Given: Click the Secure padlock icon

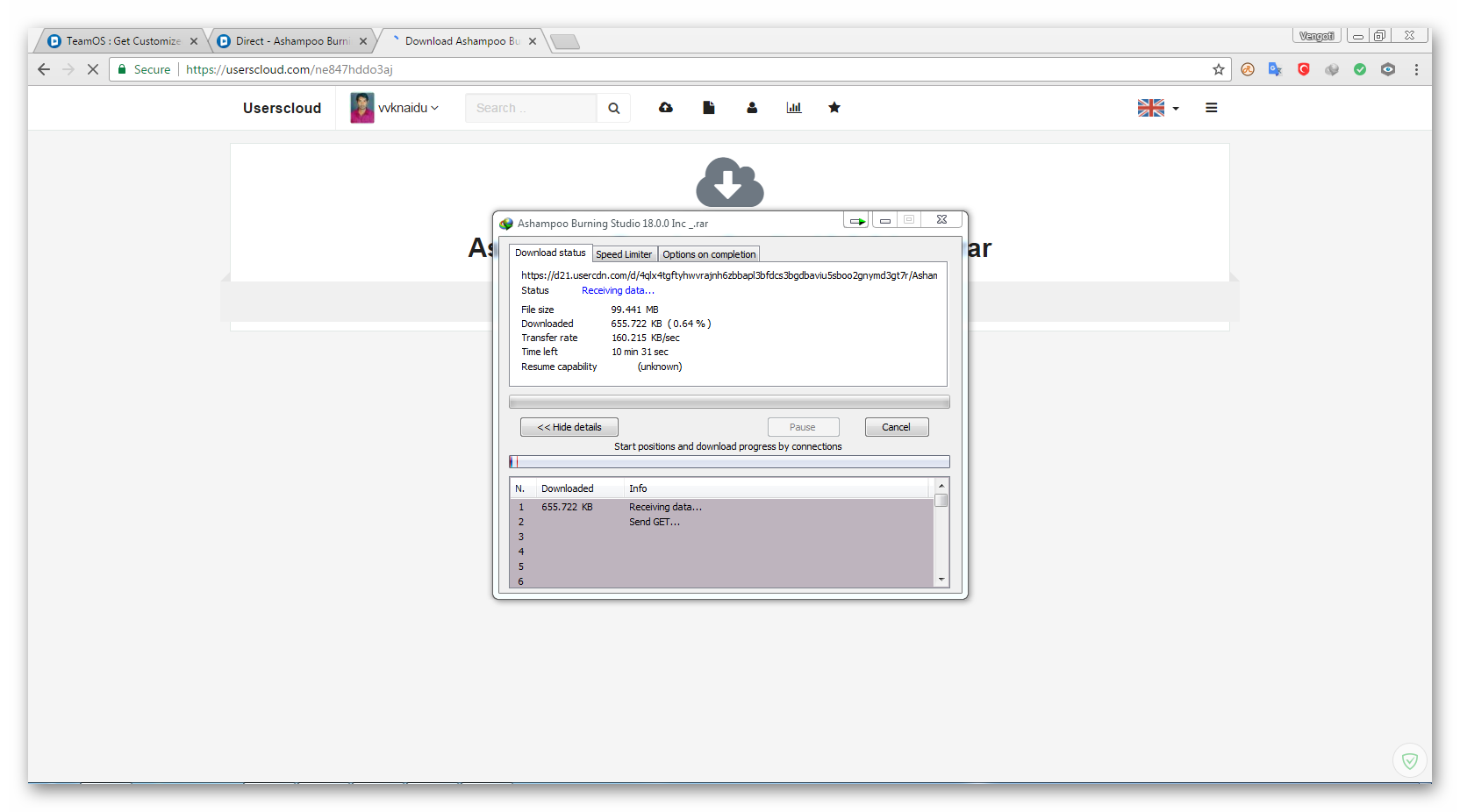Looking at the screenshot, I should 122,69.
